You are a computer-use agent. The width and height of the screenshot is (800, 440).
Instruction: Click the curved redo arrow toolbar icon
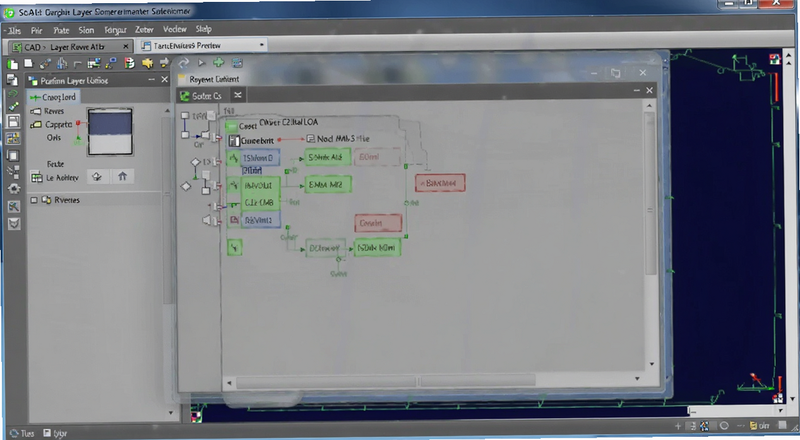point(184,63)
